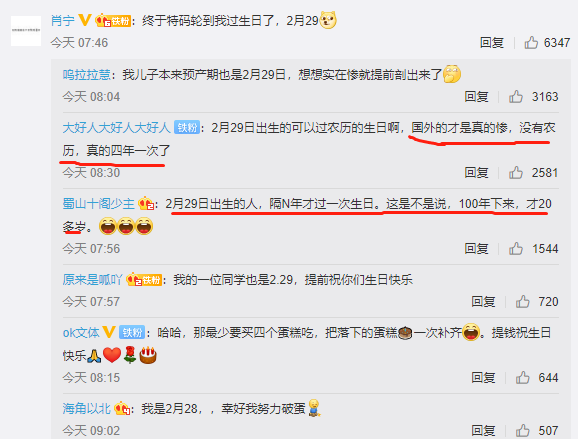This screenshot has width=578, height=439.
Task: Visit 蜀山十阁少主's profile
Action: point(98,204)
